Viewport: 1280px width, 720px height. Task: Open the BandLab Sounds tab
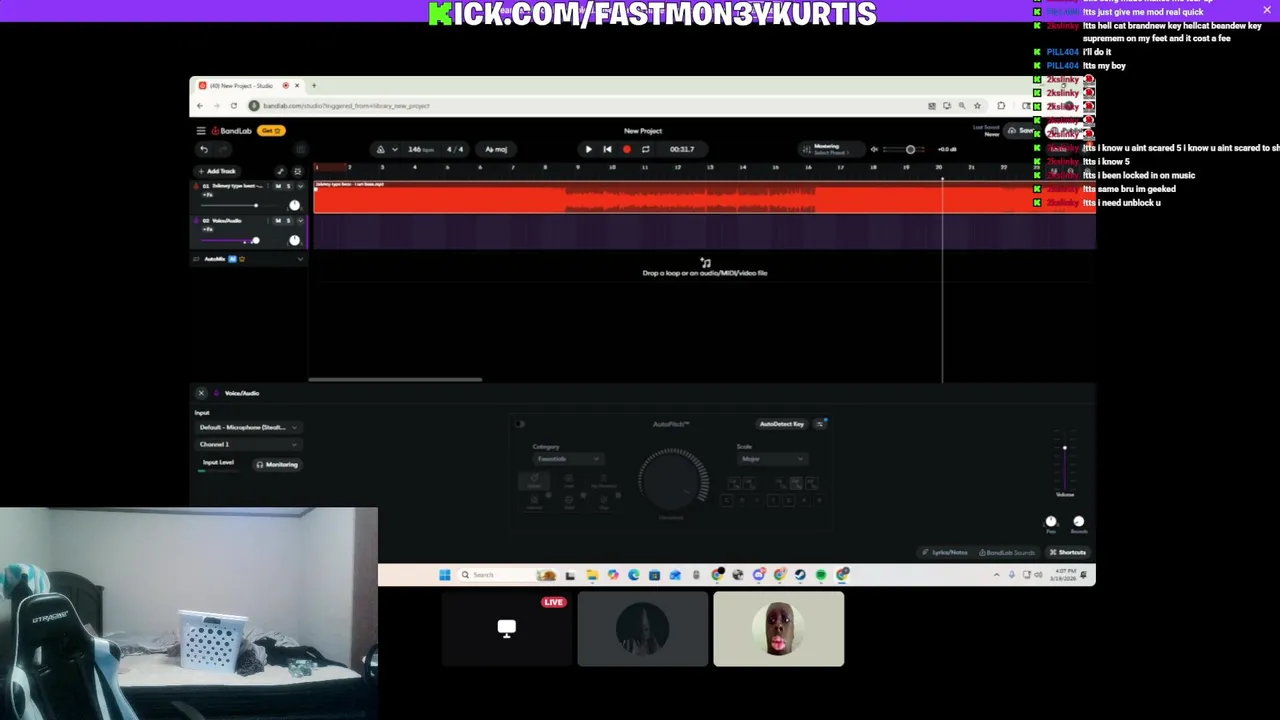click(1007, 553)
